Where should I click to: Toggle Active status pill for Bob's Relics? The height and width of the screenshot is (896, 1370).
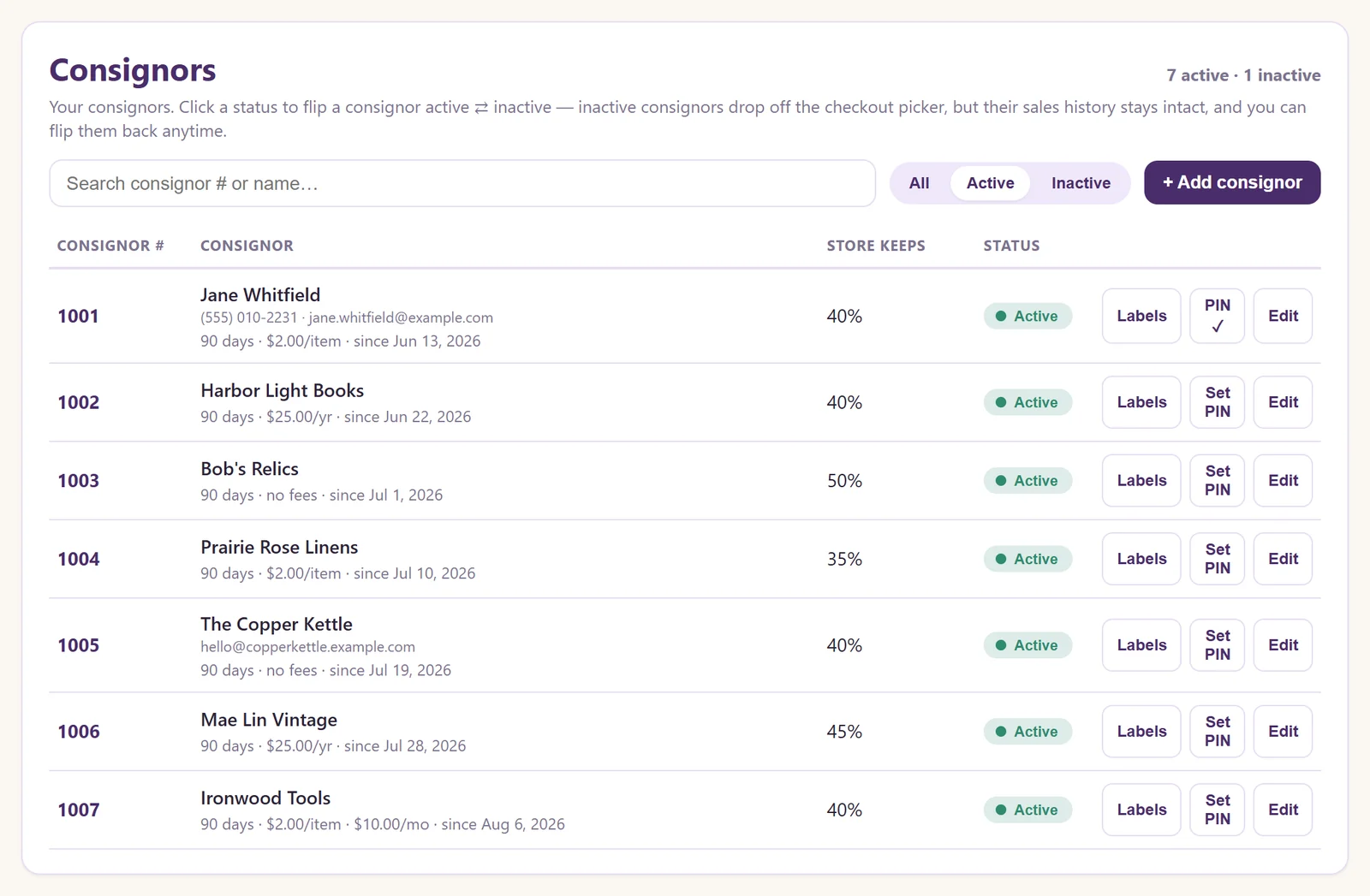pyautogui.click(x=1027, y=481)
